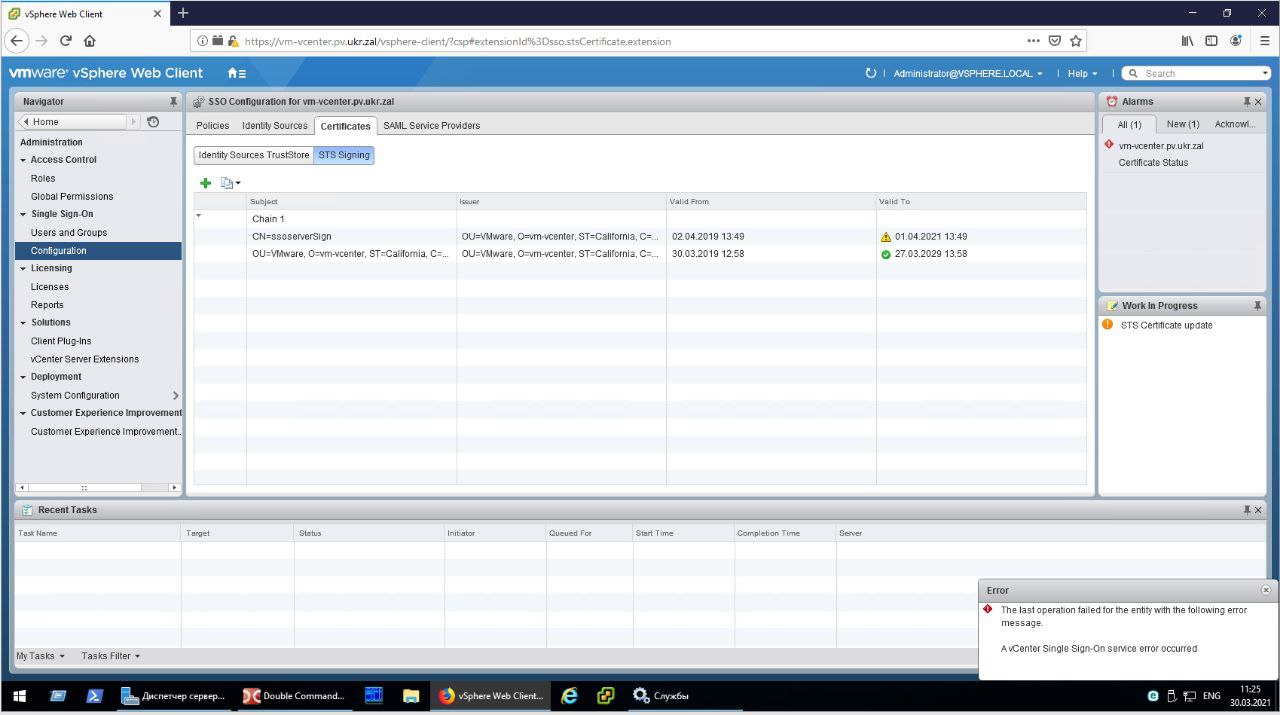
Task: Click the vSphere home menu icon
Action: point(236,73)
